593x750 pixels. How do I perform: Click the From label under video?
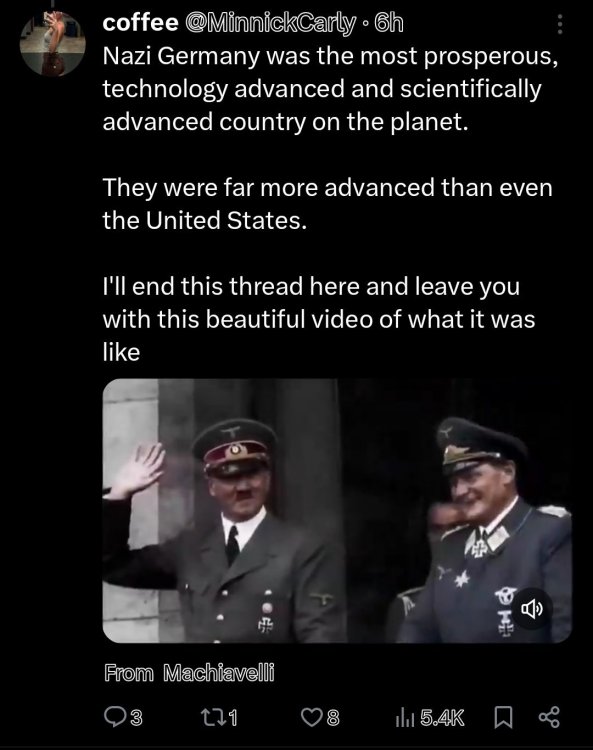click(x=129, y=673)
